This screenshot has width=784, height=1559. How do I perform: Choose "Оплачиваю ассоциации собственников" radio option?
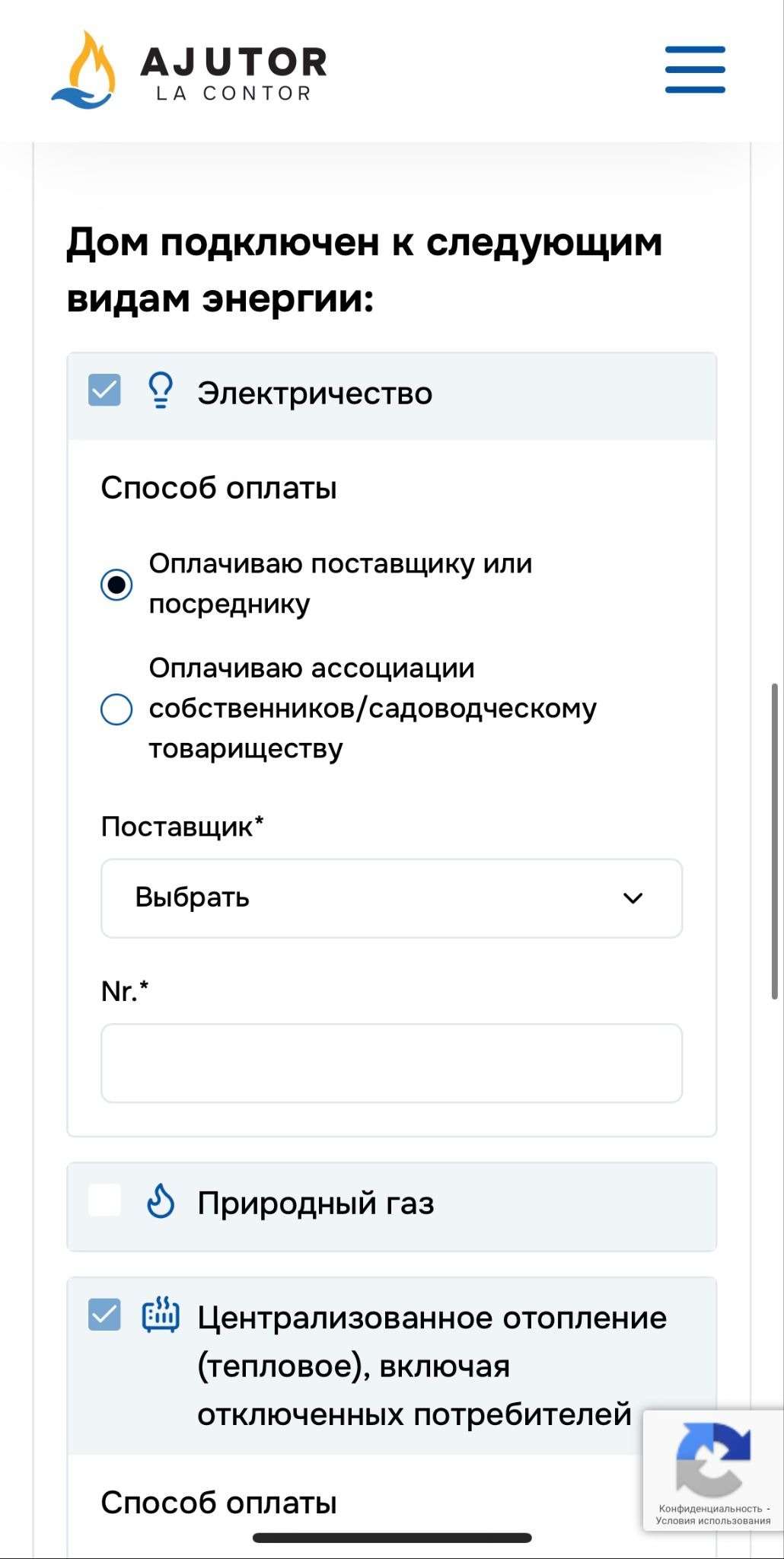click(116, 709)
